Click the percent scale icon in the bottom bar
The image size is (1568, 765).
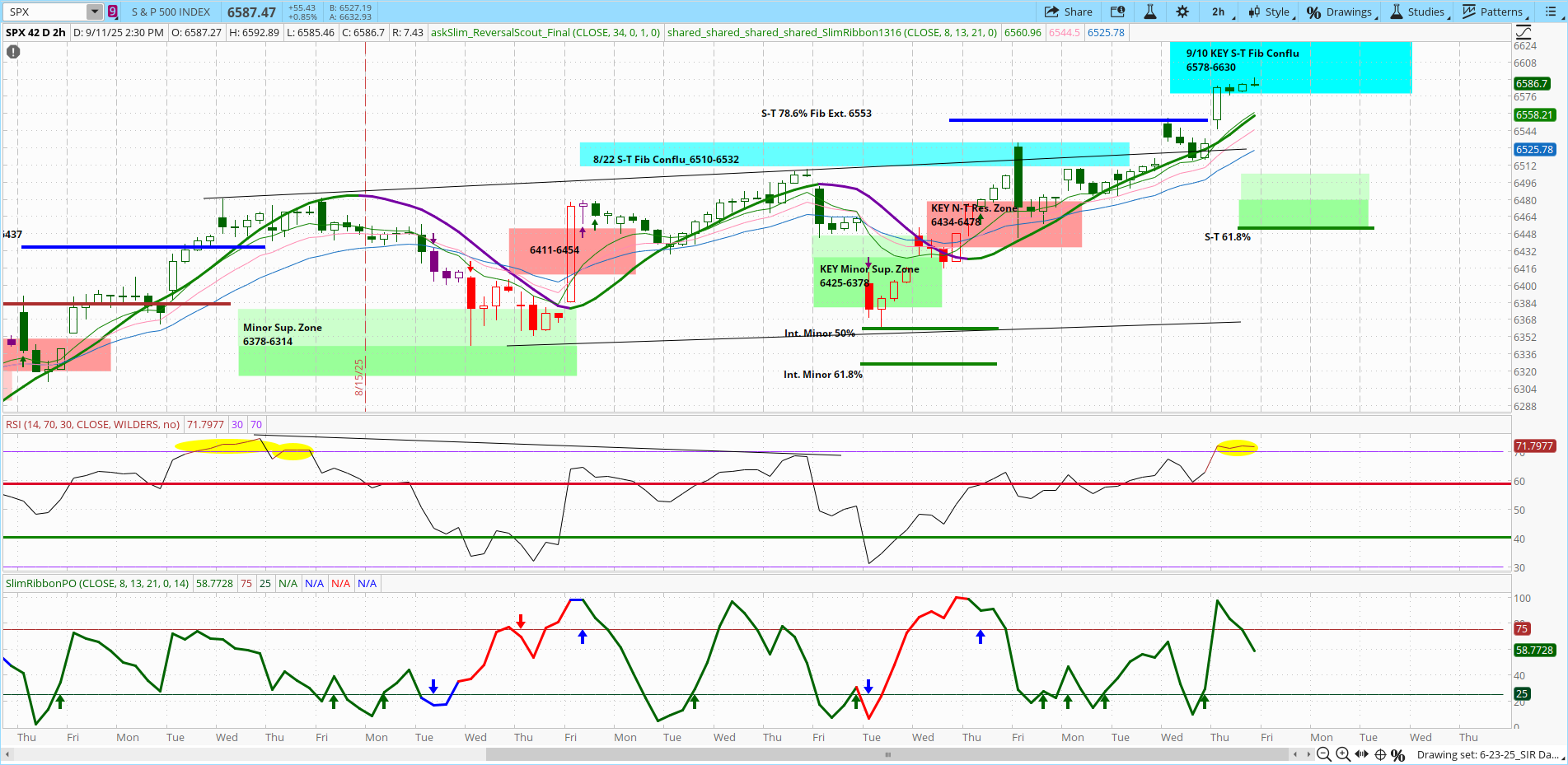1398,754
